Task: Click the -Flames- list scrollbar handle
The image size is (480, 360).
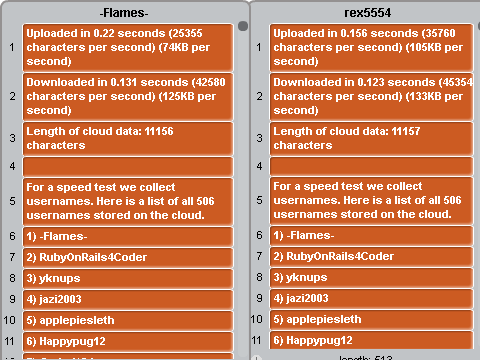Action: [x=243, y=26]
